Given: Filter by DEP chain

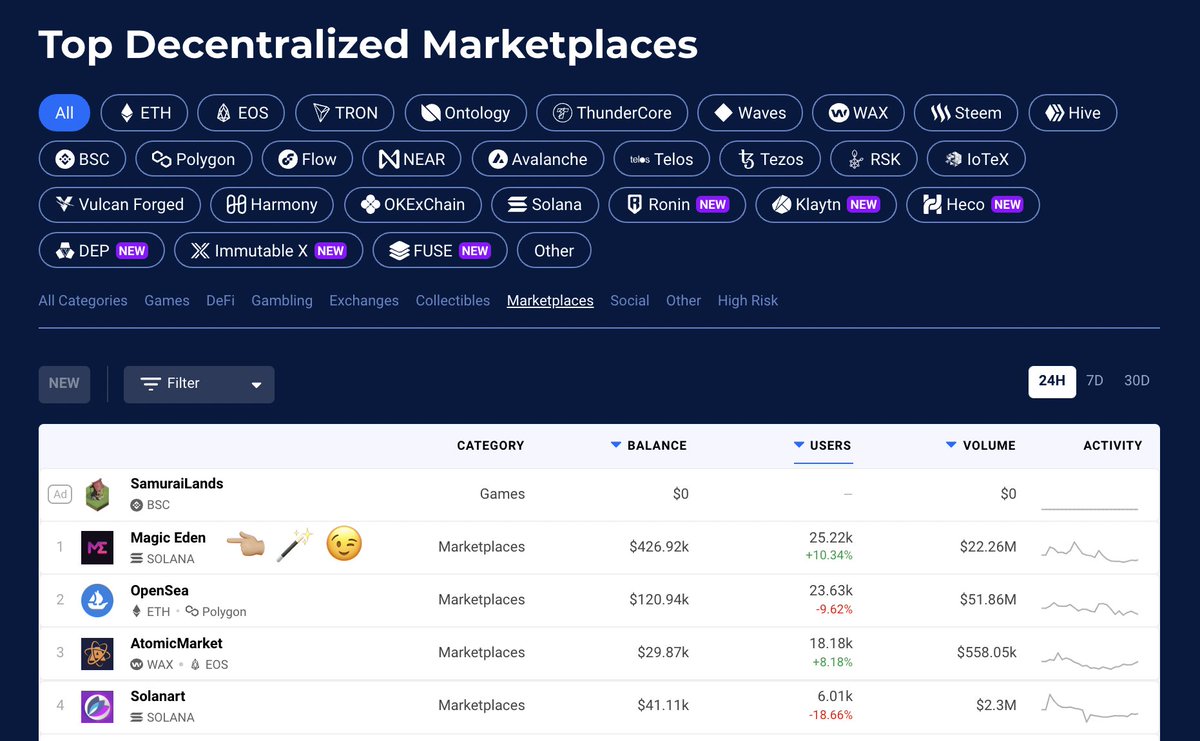Looking at the screenshot, I should tap(101, 251).
